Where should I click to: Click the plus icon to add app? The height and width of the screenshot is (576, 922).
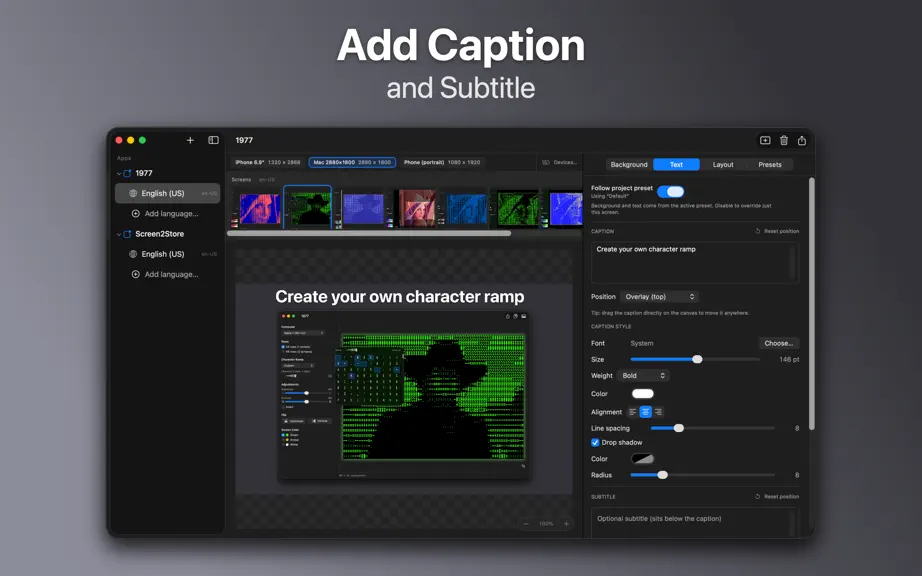pyautogui.click(x=190, y=140)
